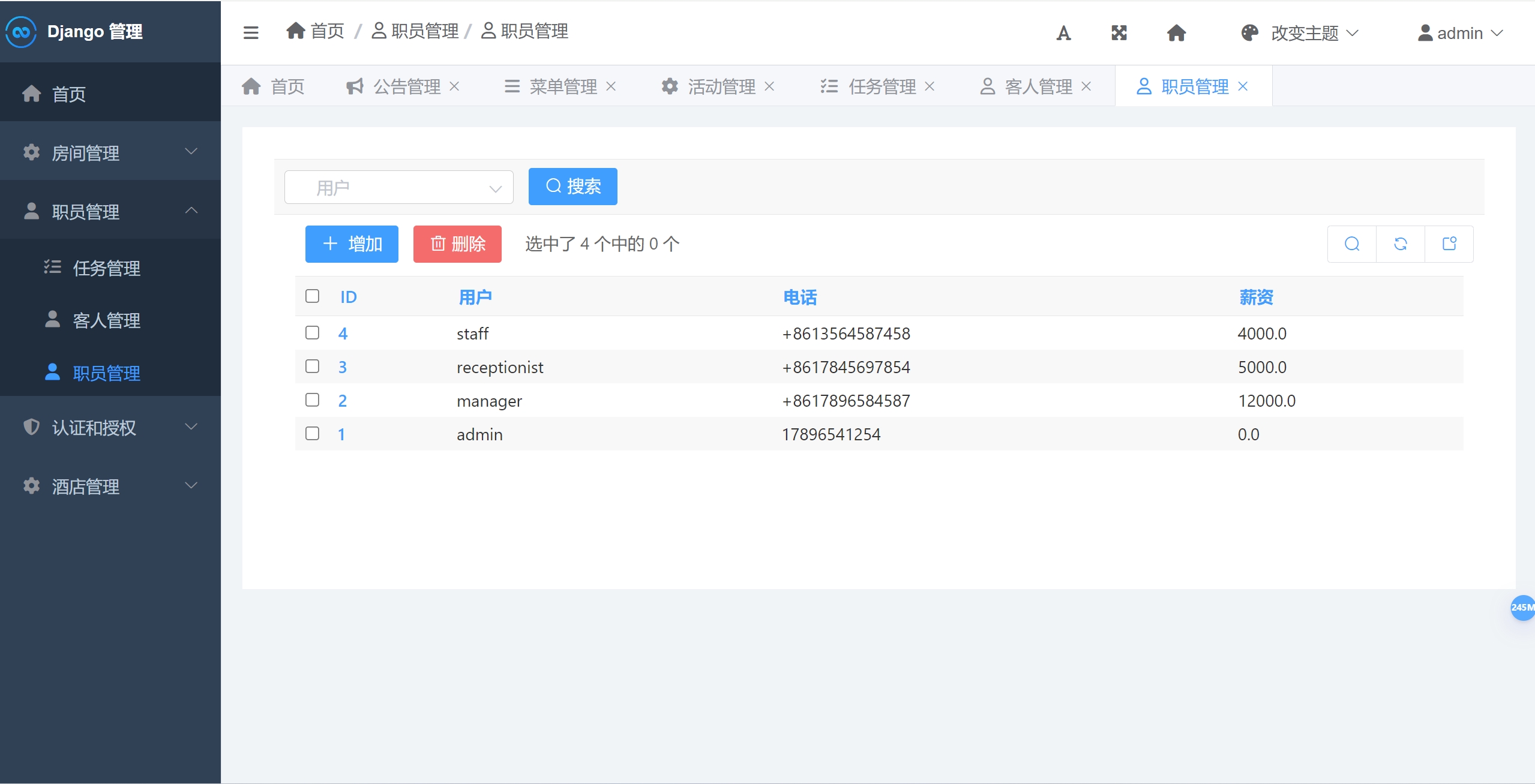Check the box for staff row
Image resolution: width=1535 pixels, height=784 pixels.
tap(312, 333)
